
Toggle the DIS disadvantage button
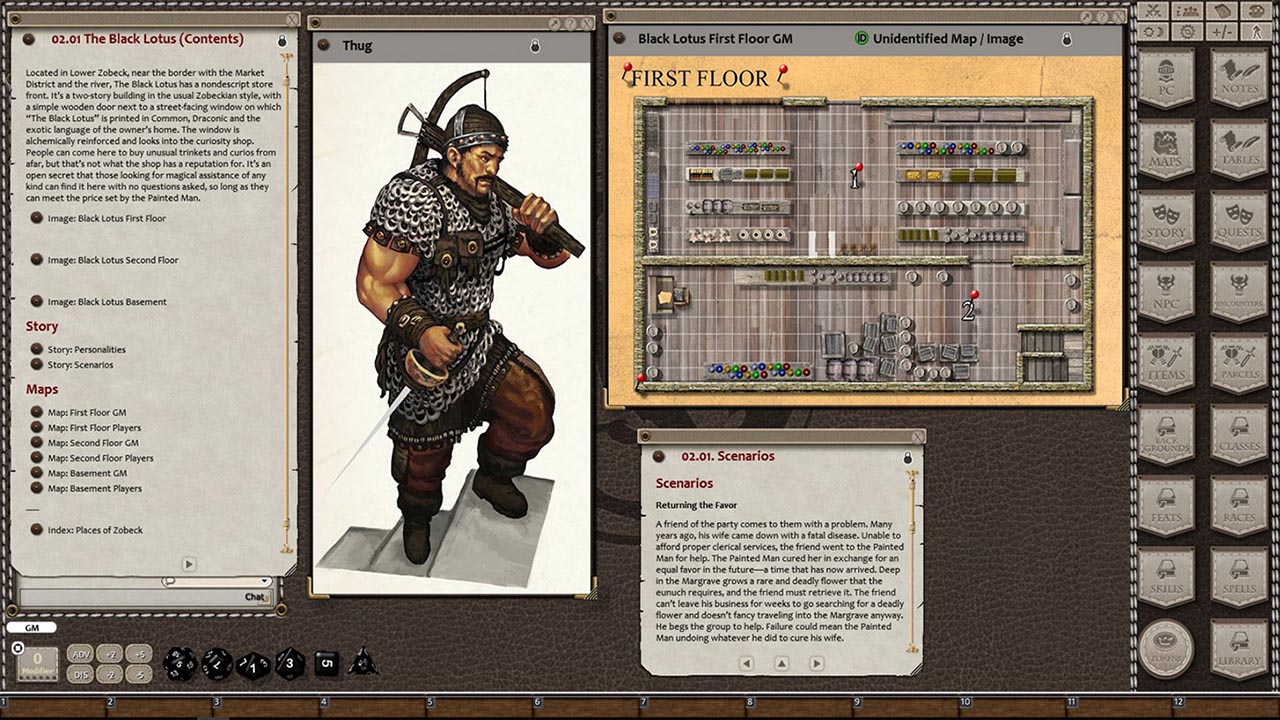click(80, 675)
